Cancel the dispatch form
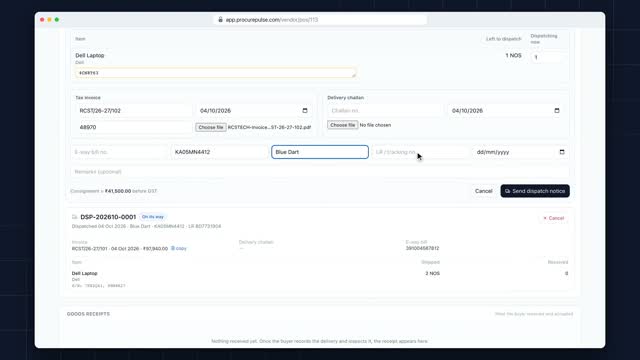The height and width of the screenshot is (360, 640). tap(483, 191)
